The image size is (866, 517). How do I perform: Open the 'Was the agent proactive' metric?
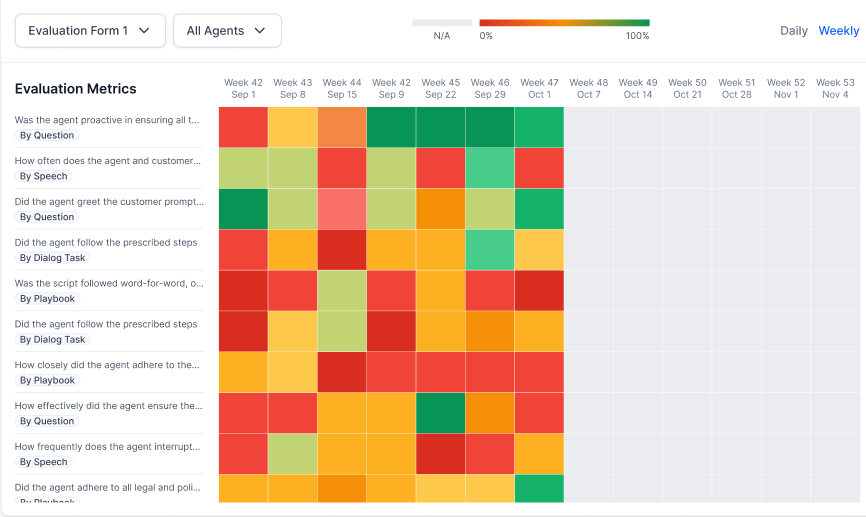(107, 120)
